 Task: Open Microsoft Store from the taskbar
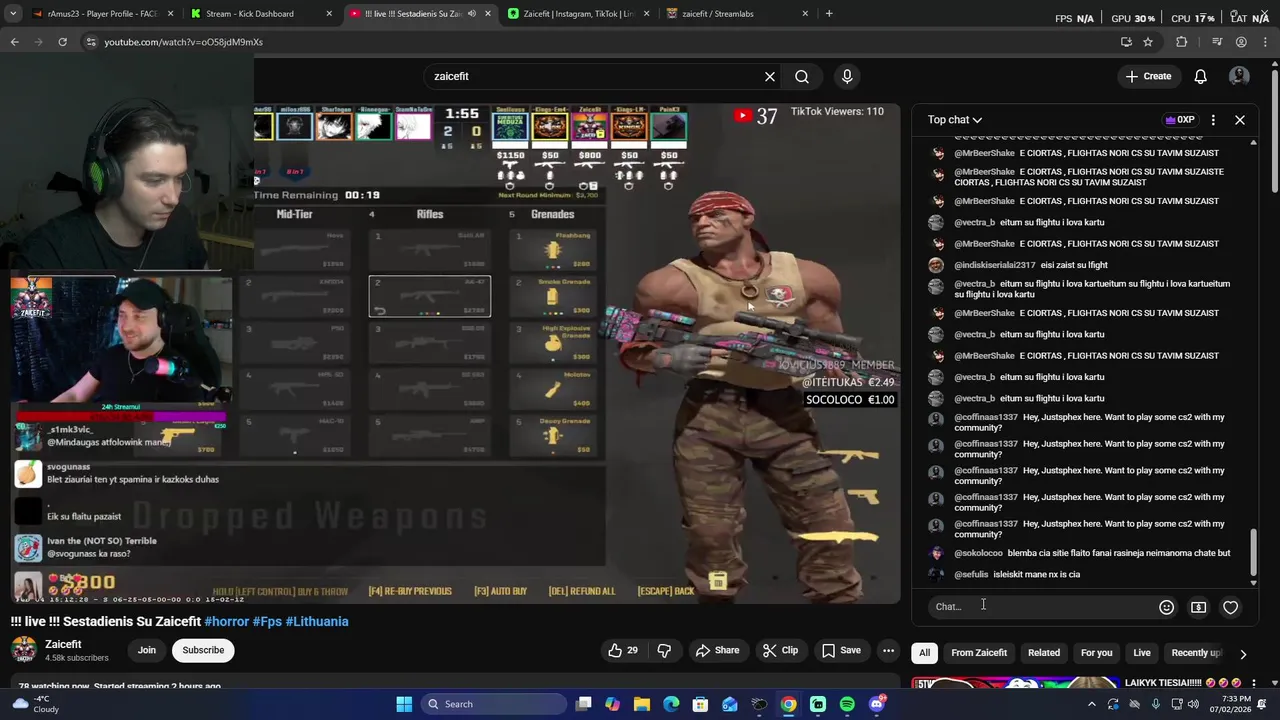(700, 704)
